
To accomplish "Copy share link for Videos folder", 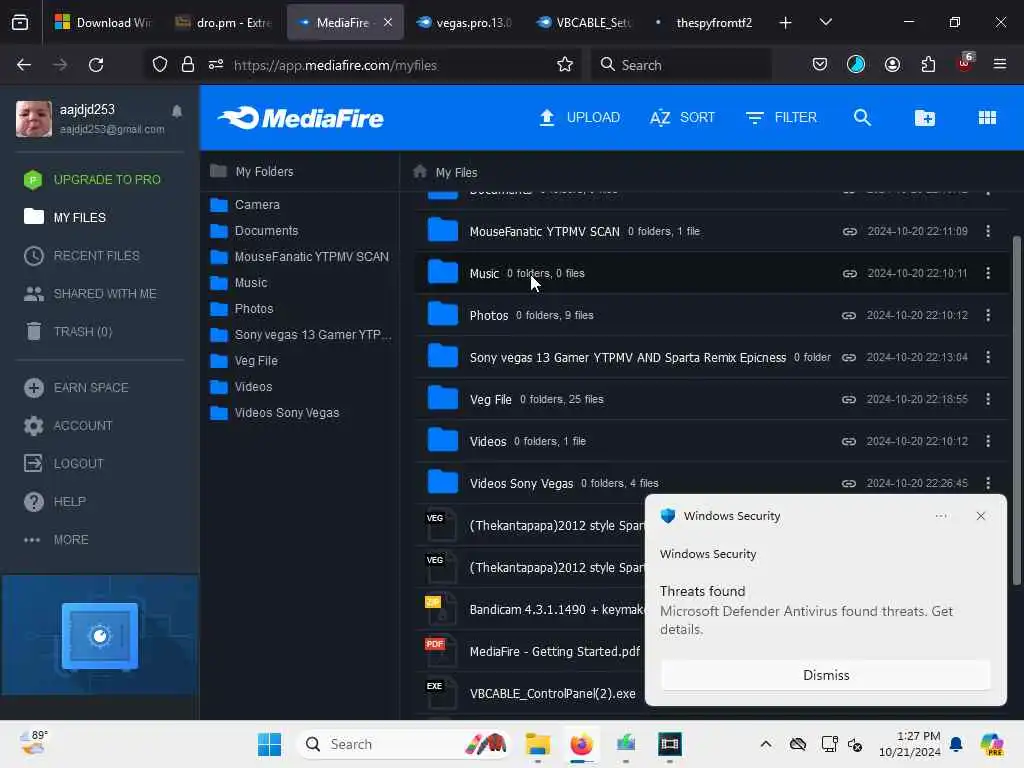I will (x=848, y=441).
